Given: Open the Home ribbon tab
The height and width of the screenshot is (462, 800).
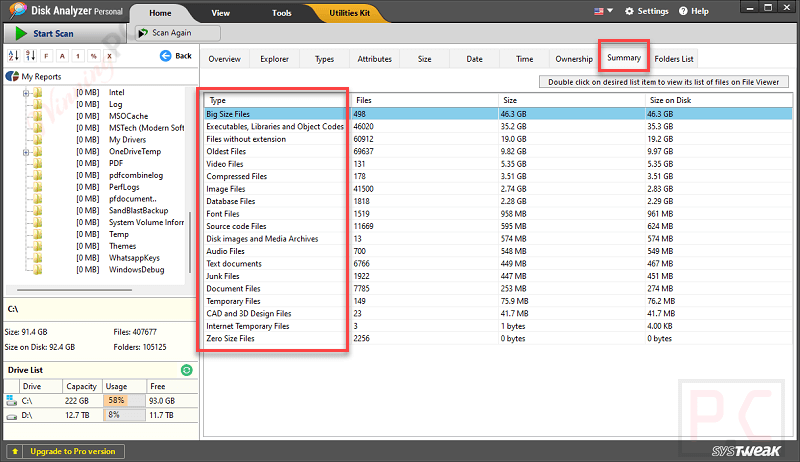Looking at the screenshot, I should pos(160,13).
